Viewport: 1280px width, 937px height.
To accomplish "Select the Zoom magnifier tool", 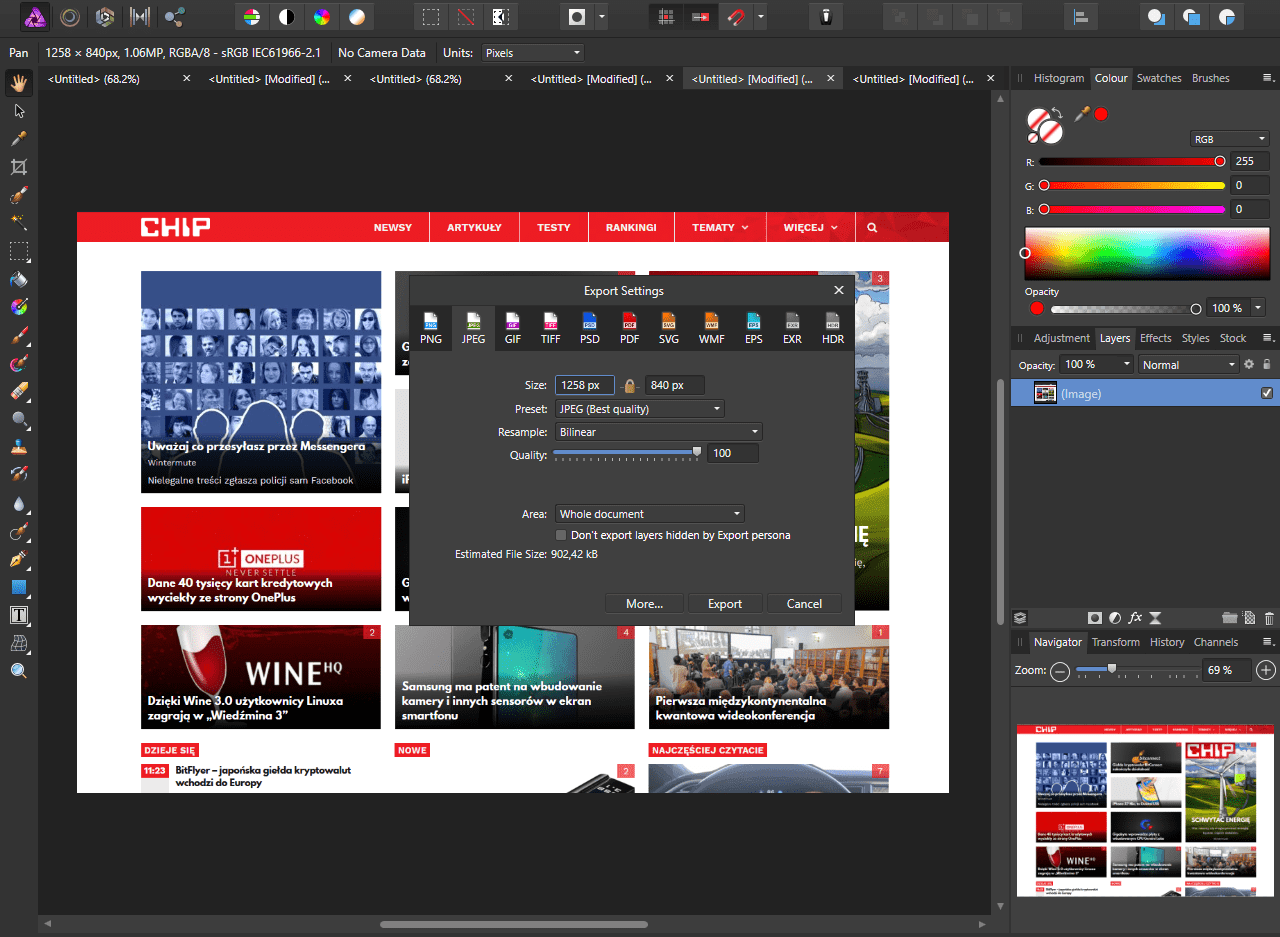I will (x=18, y=671).
